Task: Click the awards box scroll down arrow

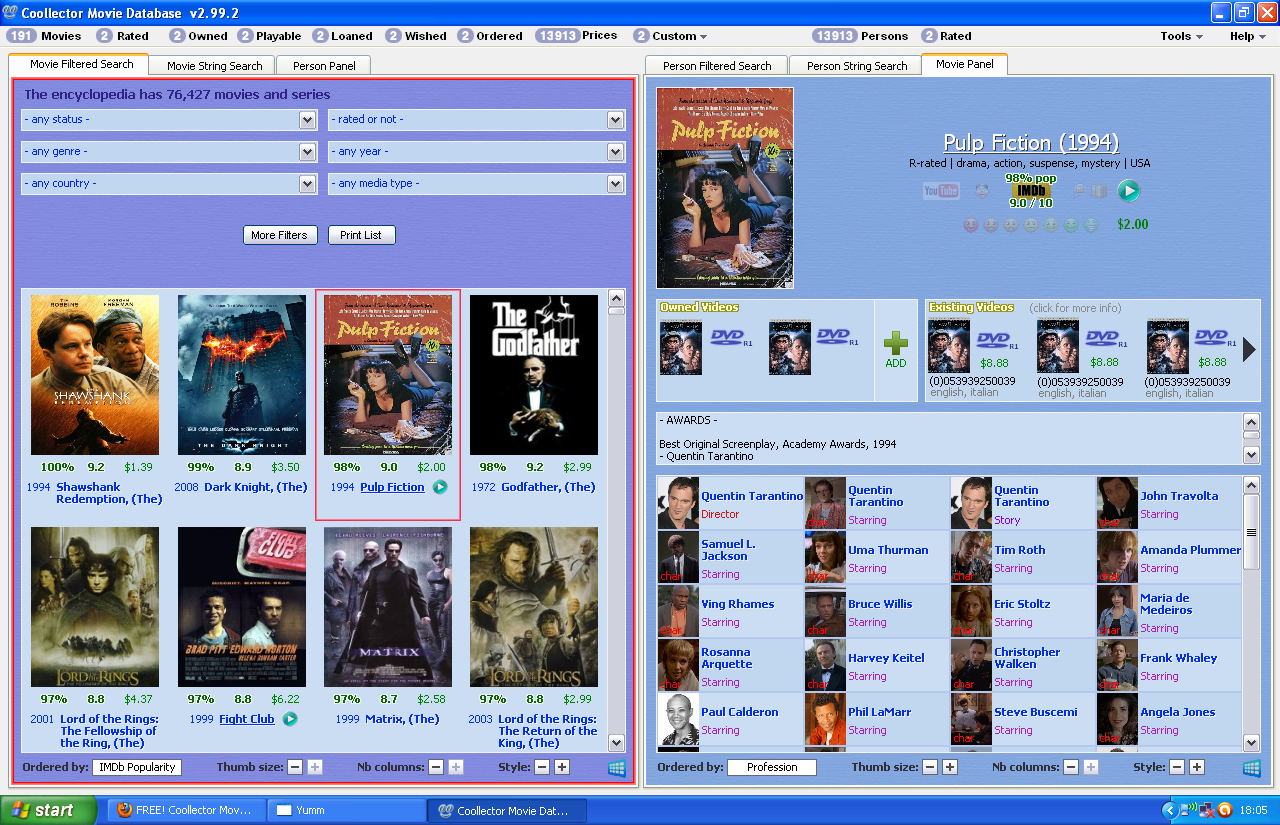Action: (1251, 454)
